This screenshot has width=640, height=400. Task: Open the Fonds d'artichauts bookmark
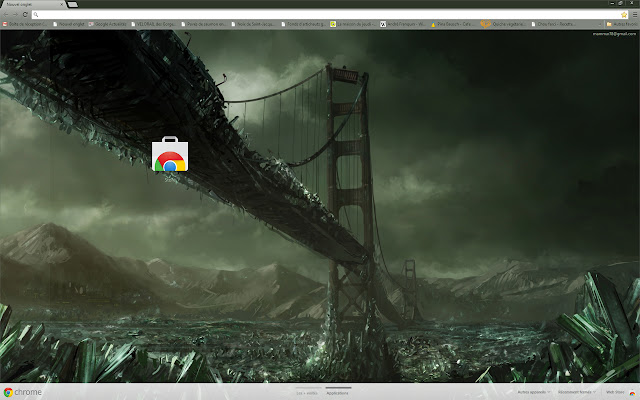pyautogui.click(x=303, y=24)
